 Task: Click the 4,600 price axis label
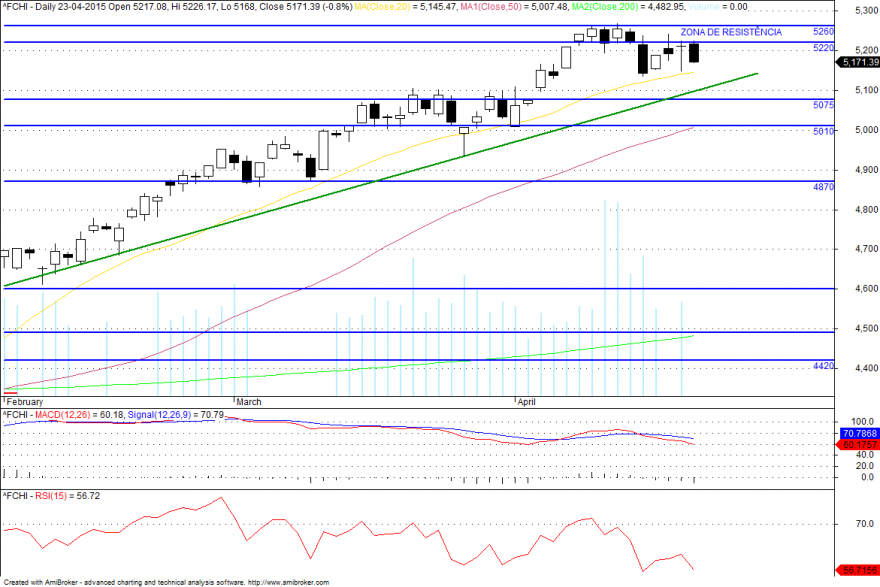867,288
